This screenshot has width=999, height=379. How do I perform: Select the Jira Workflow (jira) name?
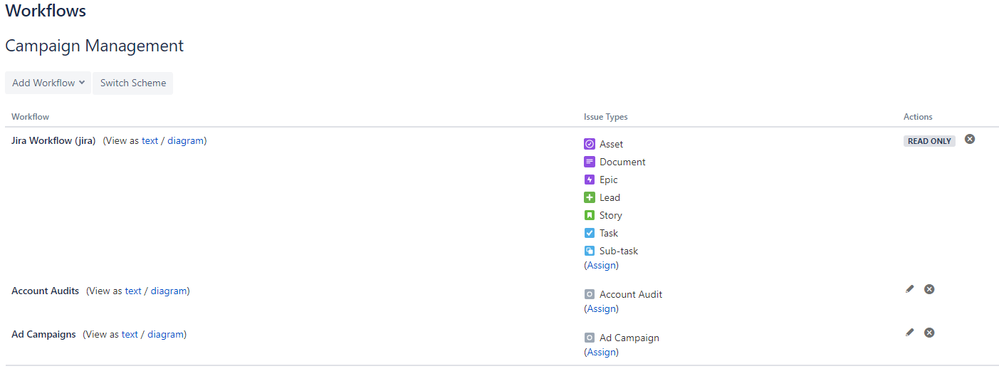click(54, 141)
